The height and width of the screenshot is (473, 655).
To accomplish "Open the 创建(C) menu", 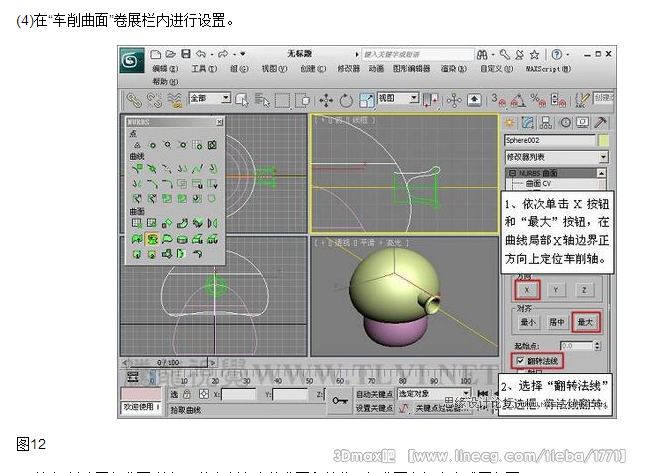I will click(x=313, y=69).
